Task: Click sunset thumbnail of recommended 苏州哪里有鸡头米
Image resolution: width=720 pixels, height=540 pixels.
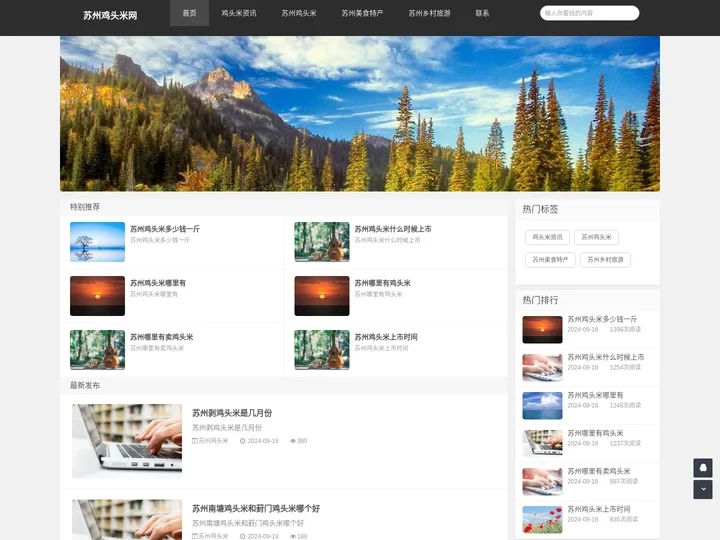Action: click(x=322, y=296)
